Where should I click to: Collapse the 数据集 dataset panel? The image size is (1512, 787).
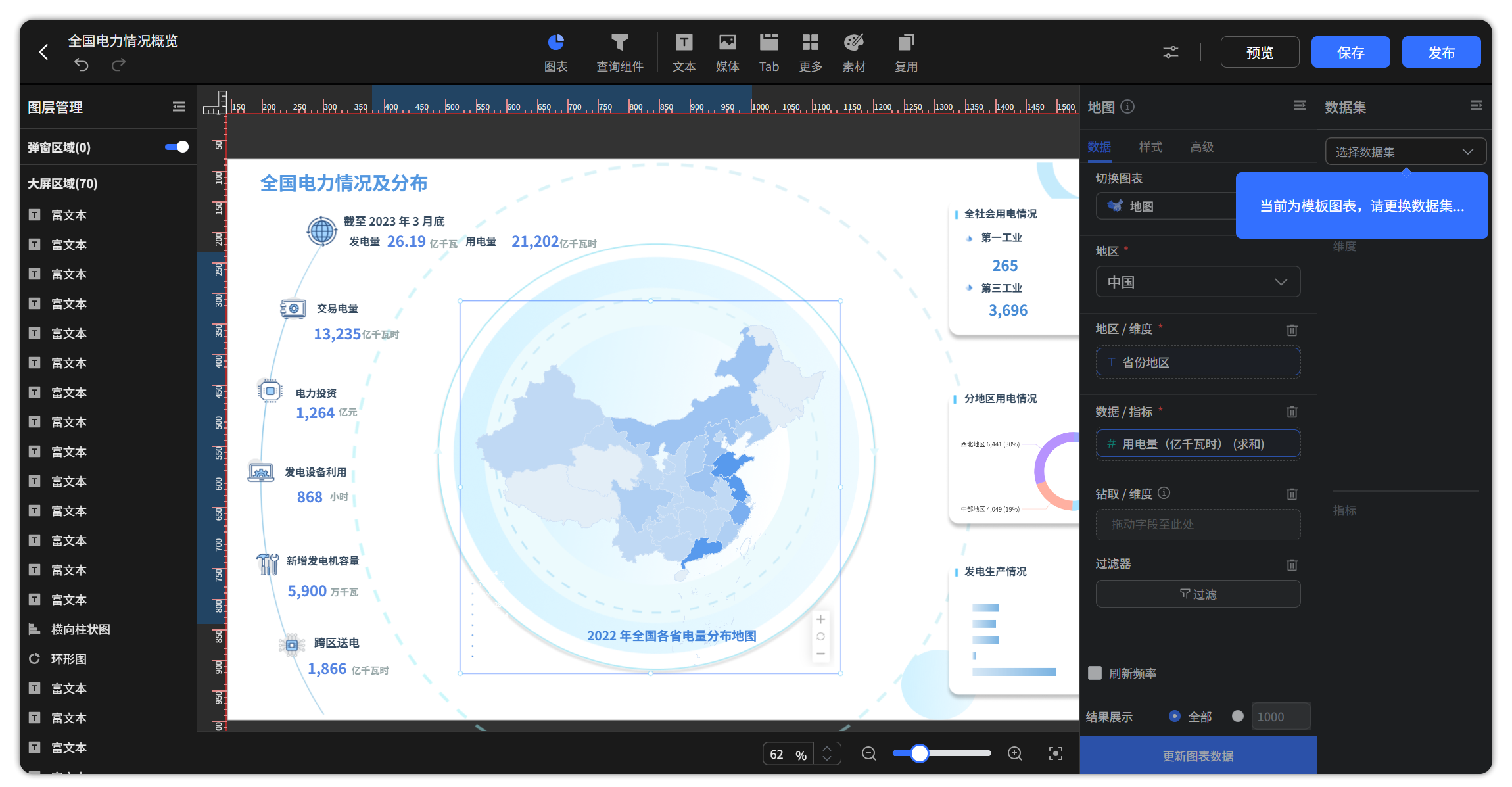pyautogui.click(x=1477, y=106)
